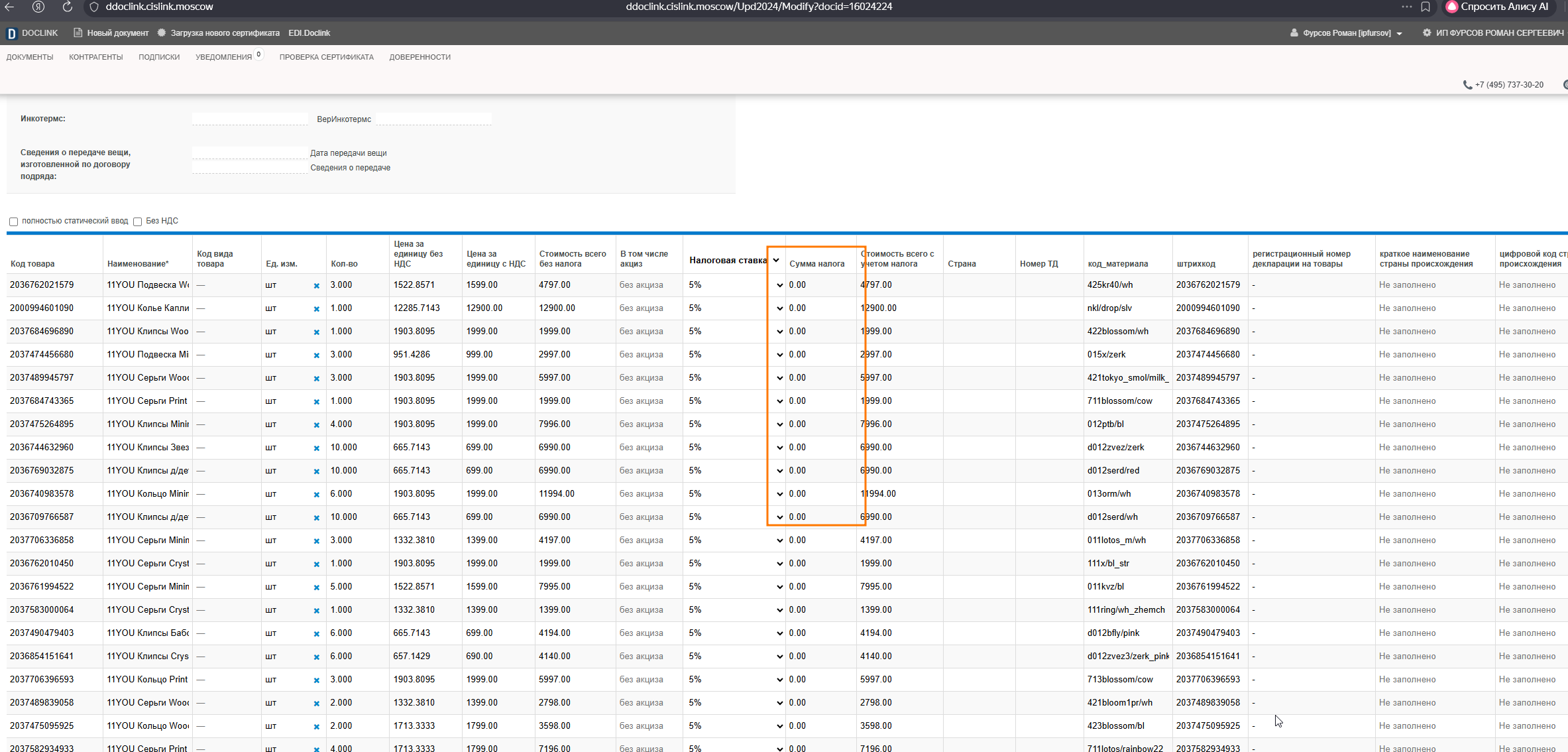Click the EDI.Doclink link
The height and width of the screenshot is (752, 1568).
pos(309,33)
